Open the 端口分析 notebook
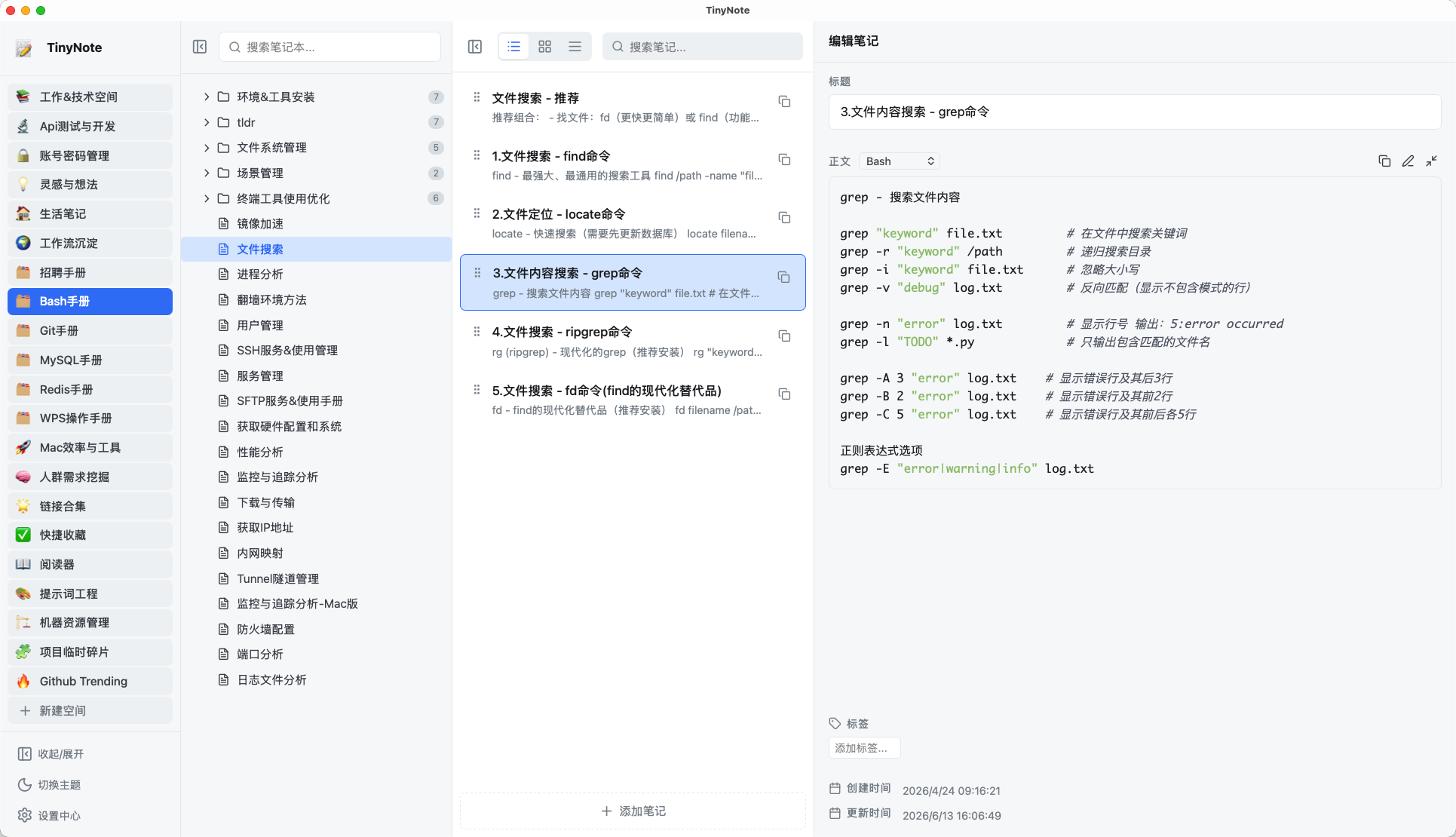This screenshot has width=1456, height=837. [x=316, y=654]
